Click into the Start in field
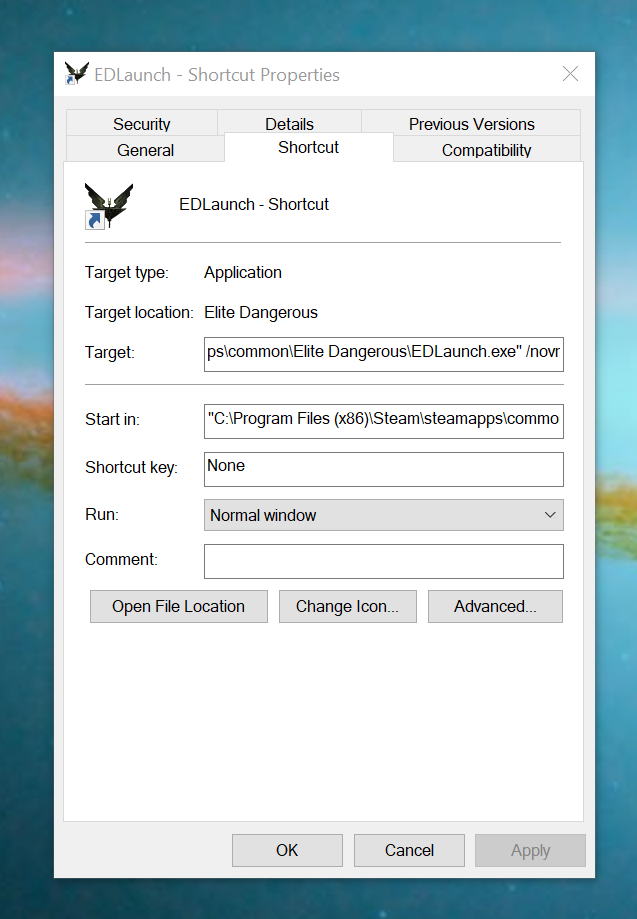Image resolution: width=637 pixels, height=919 pixels. [x=384, y=421]
